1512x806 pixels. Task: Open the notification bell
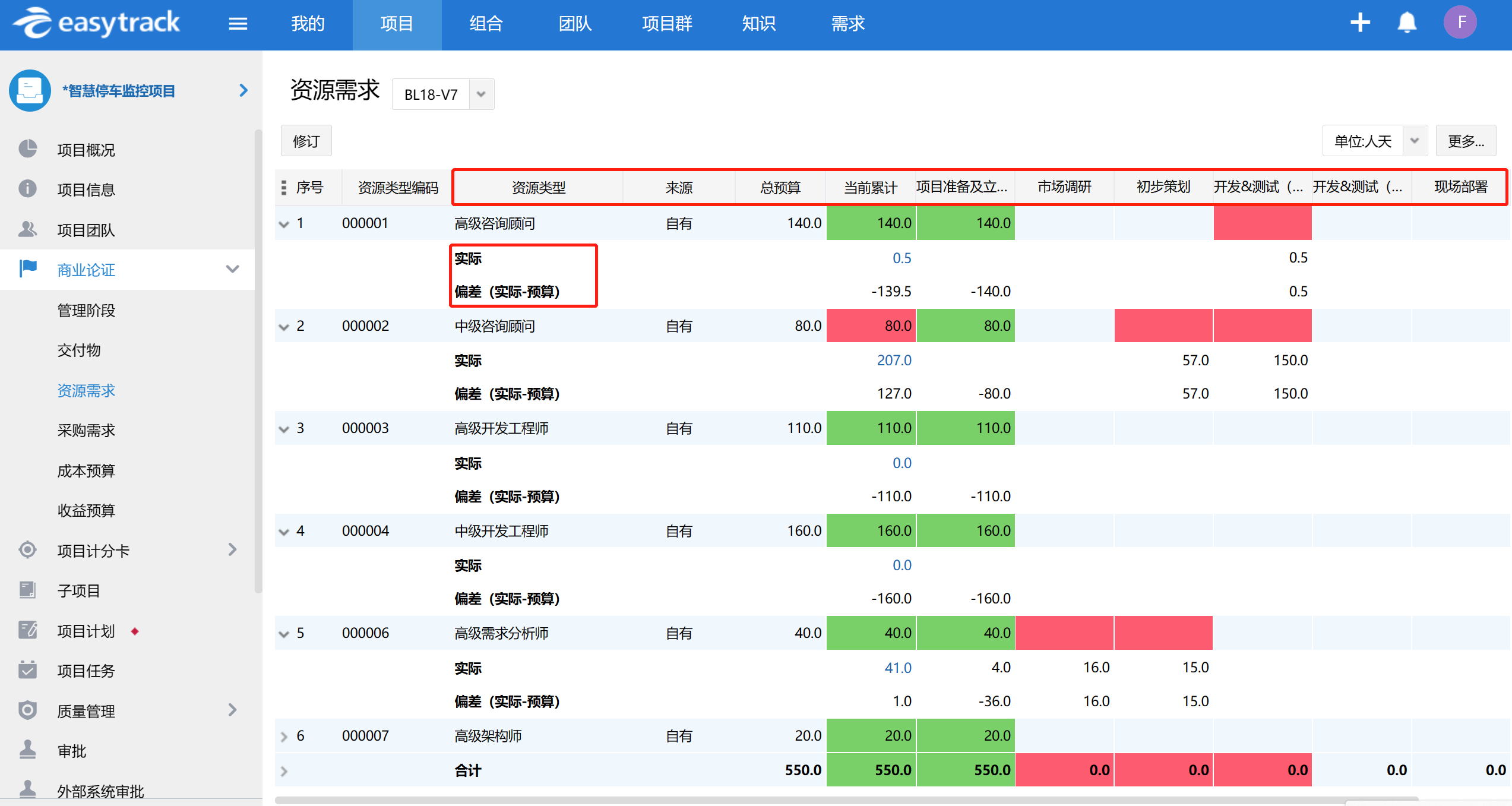point(1407,23)
